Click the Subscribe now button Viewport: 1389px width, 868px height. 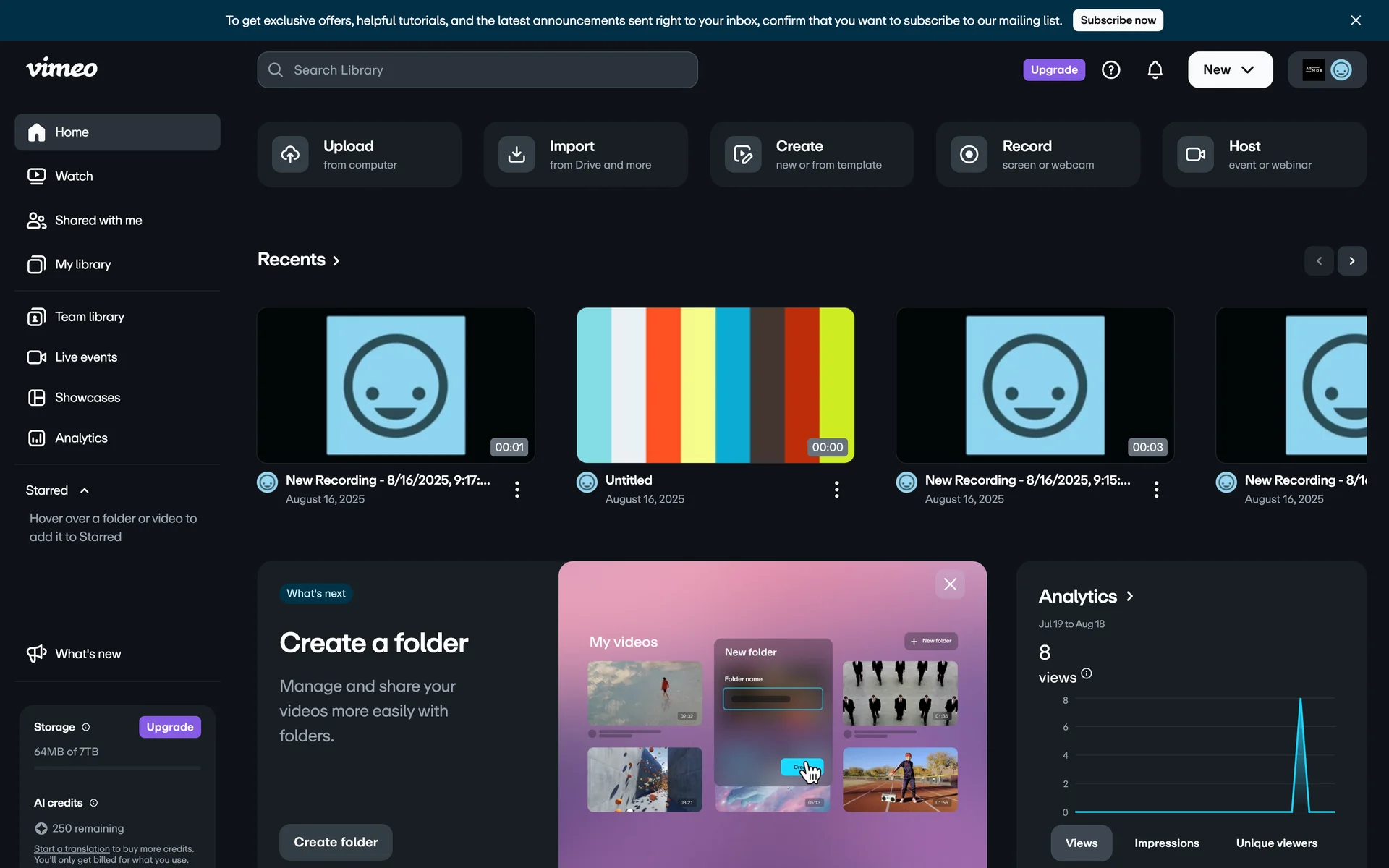(x=1117, y=20)
